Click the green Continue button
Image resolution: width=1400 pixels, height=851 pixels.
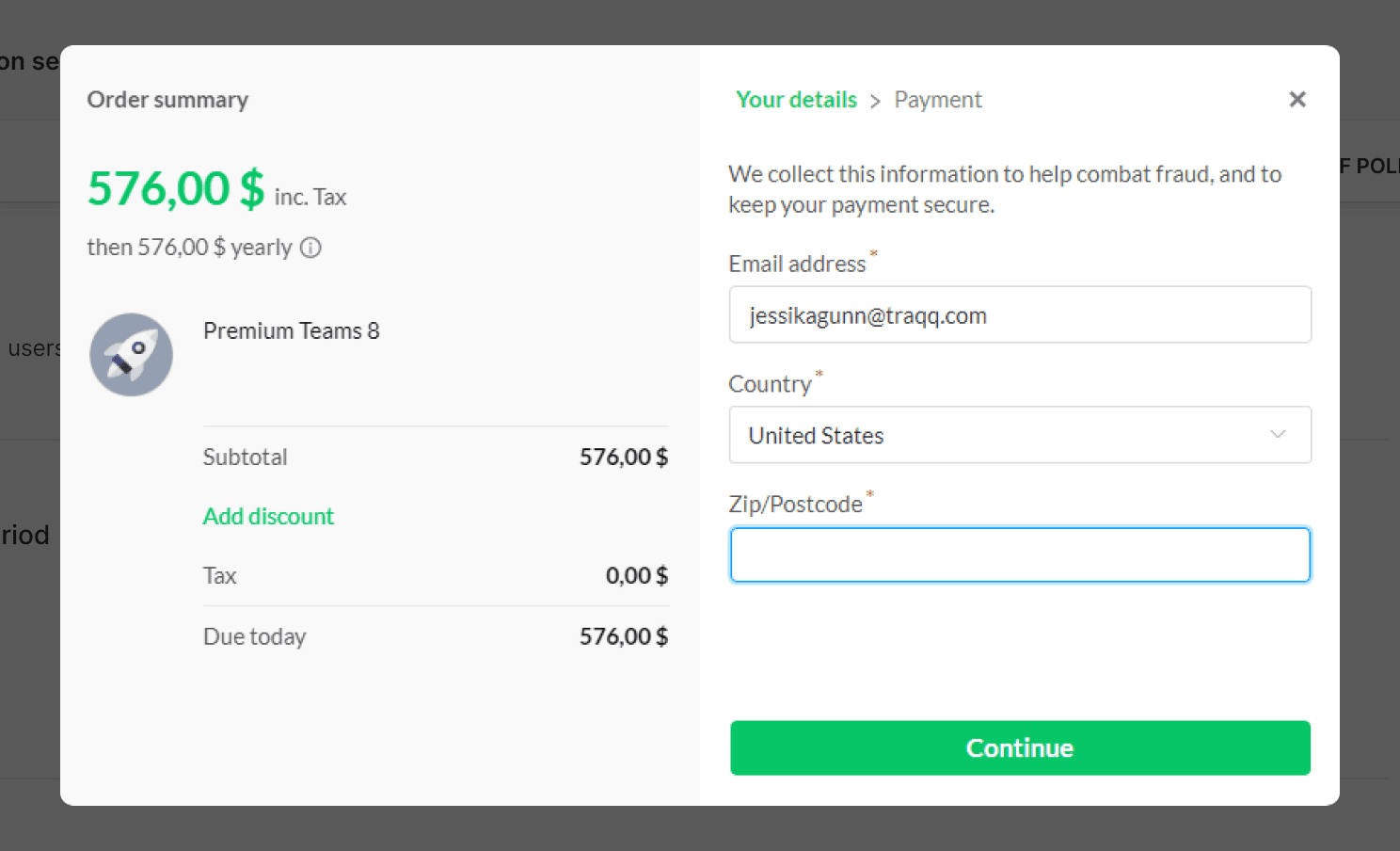1020,747
